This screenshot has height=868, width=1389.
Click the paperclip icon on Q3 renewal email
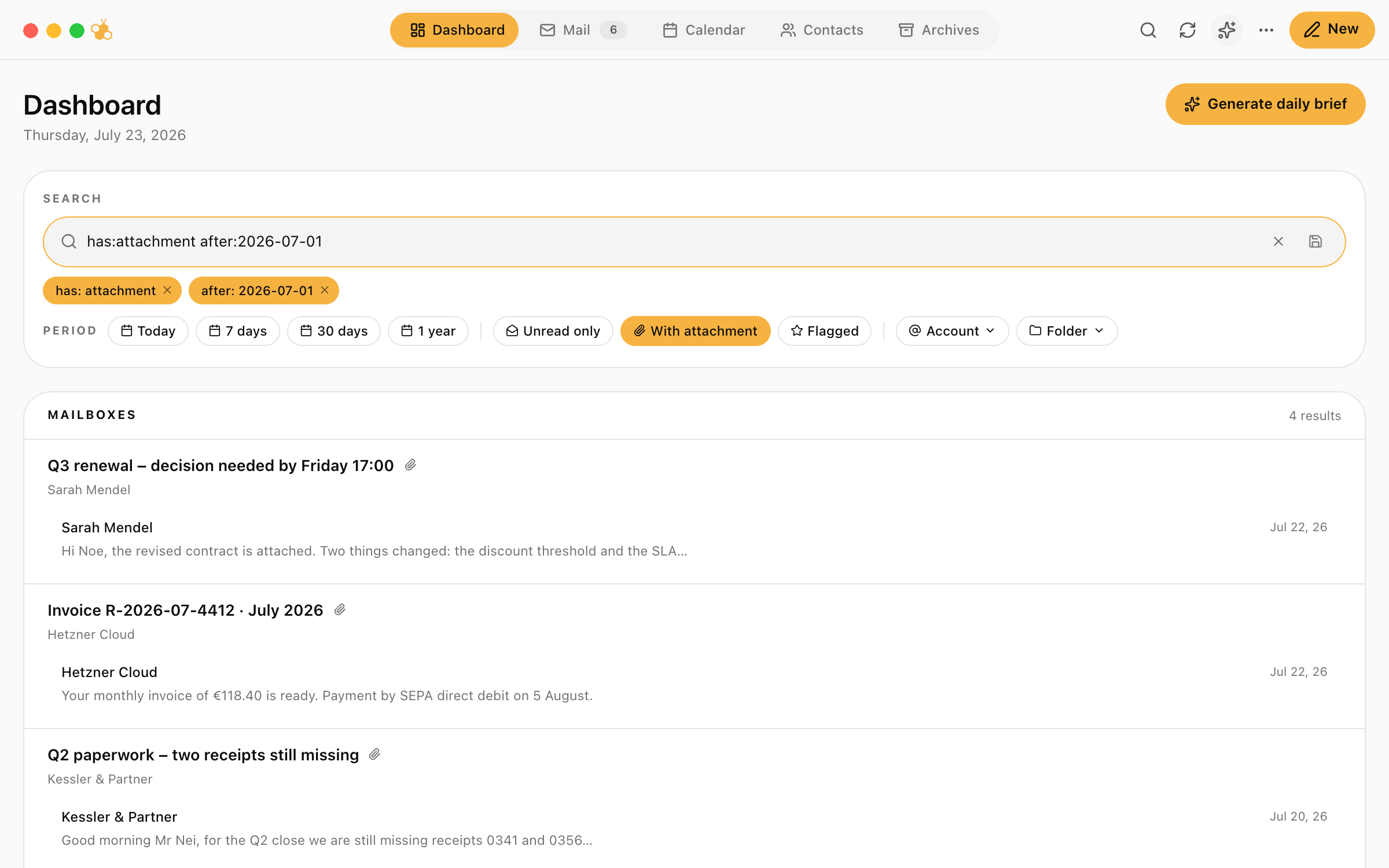pos(410,465)
